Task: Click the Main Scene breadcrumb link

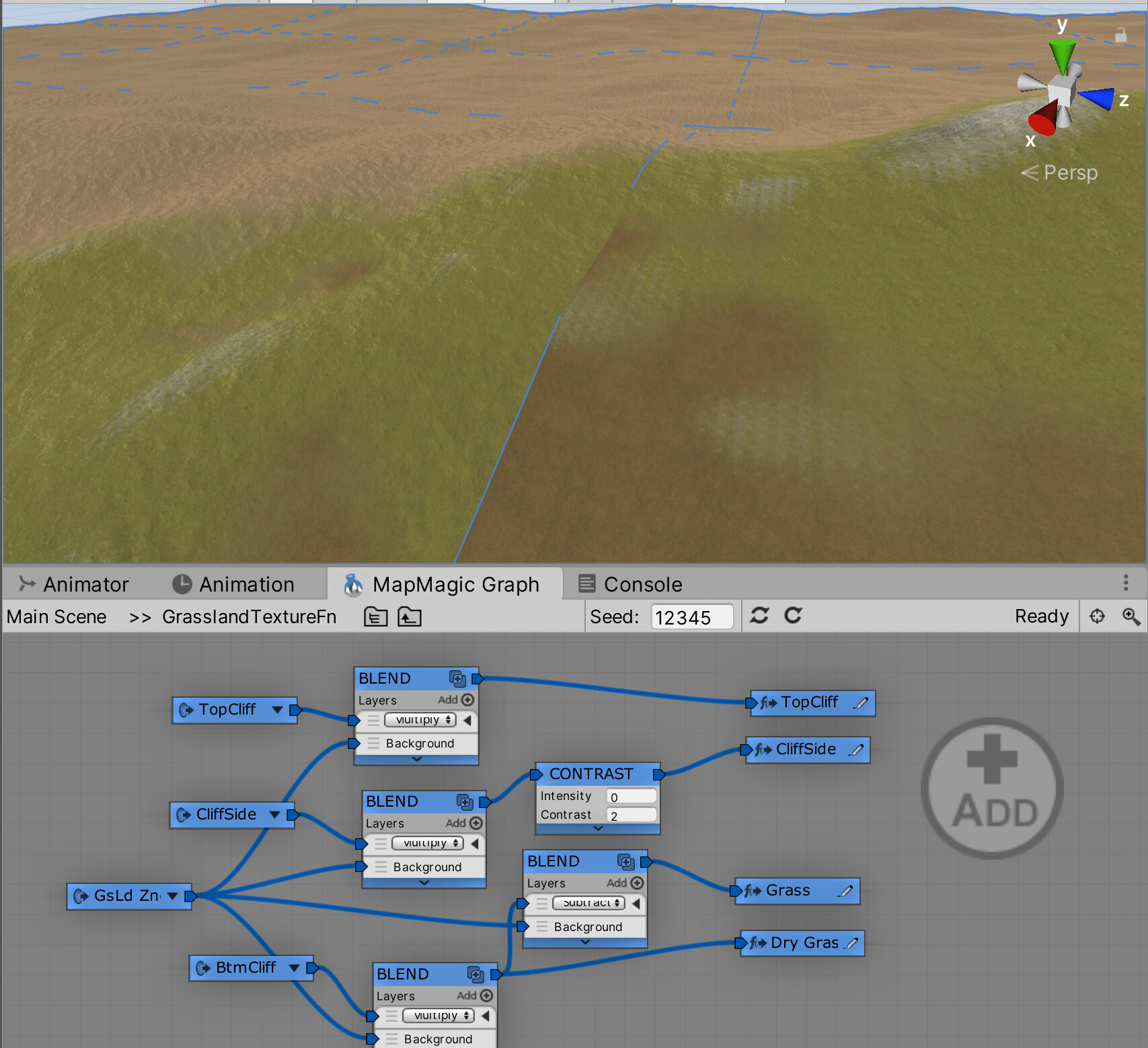Action: click(56, 616)
